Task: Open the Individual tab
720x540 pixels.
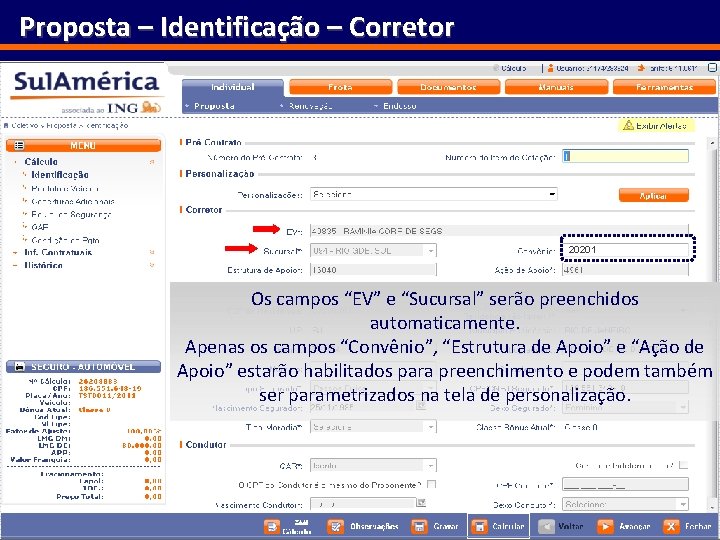Action: coord(233,87)
